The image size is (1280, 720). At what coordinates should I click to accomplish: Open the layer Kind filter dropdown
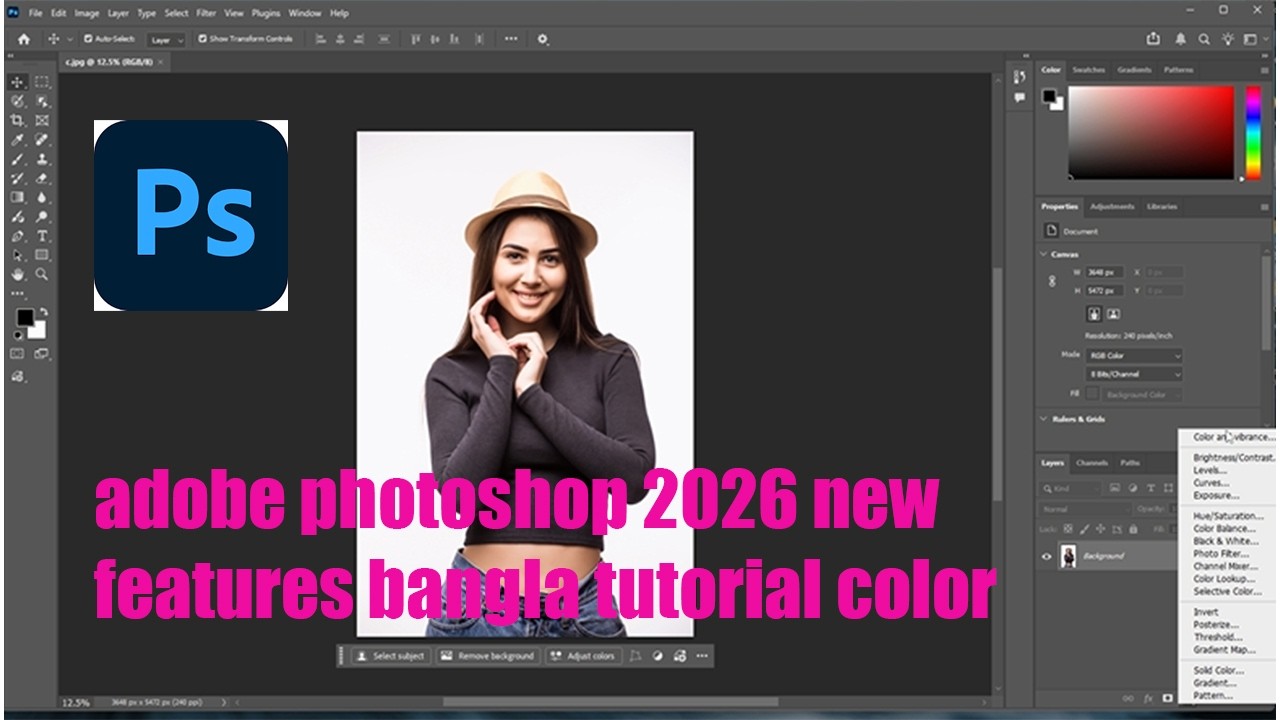[1070, 488]
